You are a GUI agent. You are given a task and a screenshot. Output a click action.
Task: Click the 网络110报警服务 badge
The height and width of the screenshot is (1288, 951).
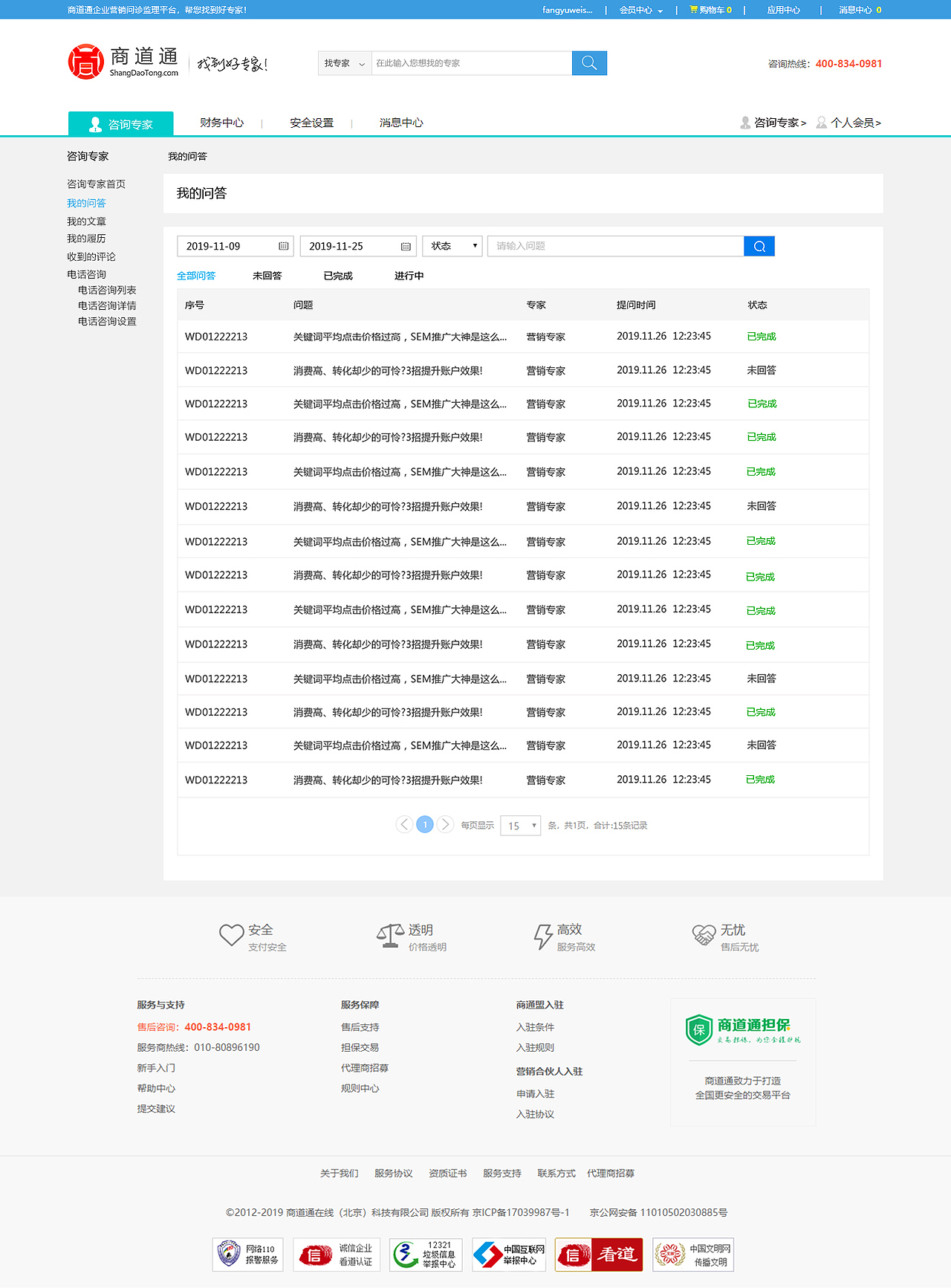tap(247, 1255)
